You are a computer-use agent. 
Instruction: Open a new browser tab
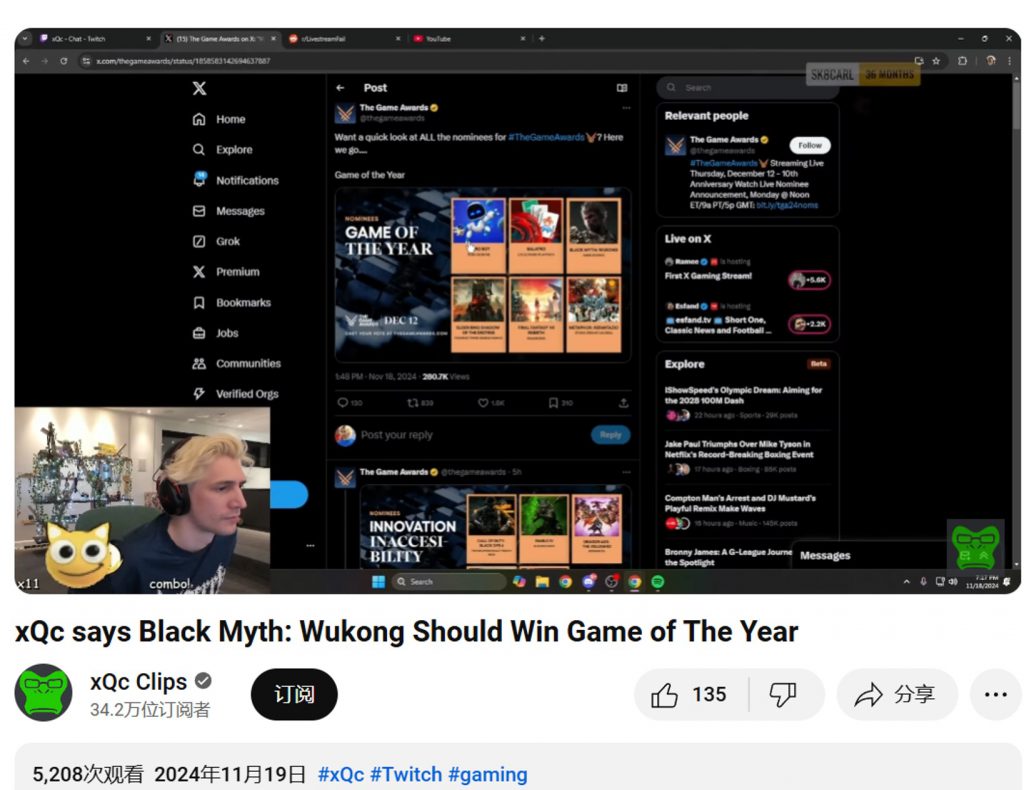541,39
